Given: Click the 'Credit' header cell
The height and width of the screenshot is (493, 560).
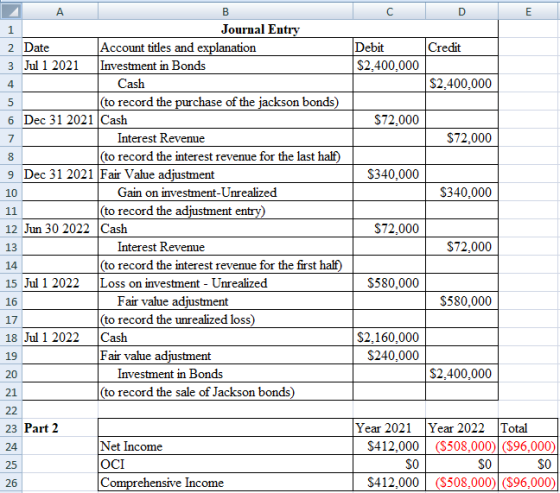Looking at the screenshot, I should [462, 47].
